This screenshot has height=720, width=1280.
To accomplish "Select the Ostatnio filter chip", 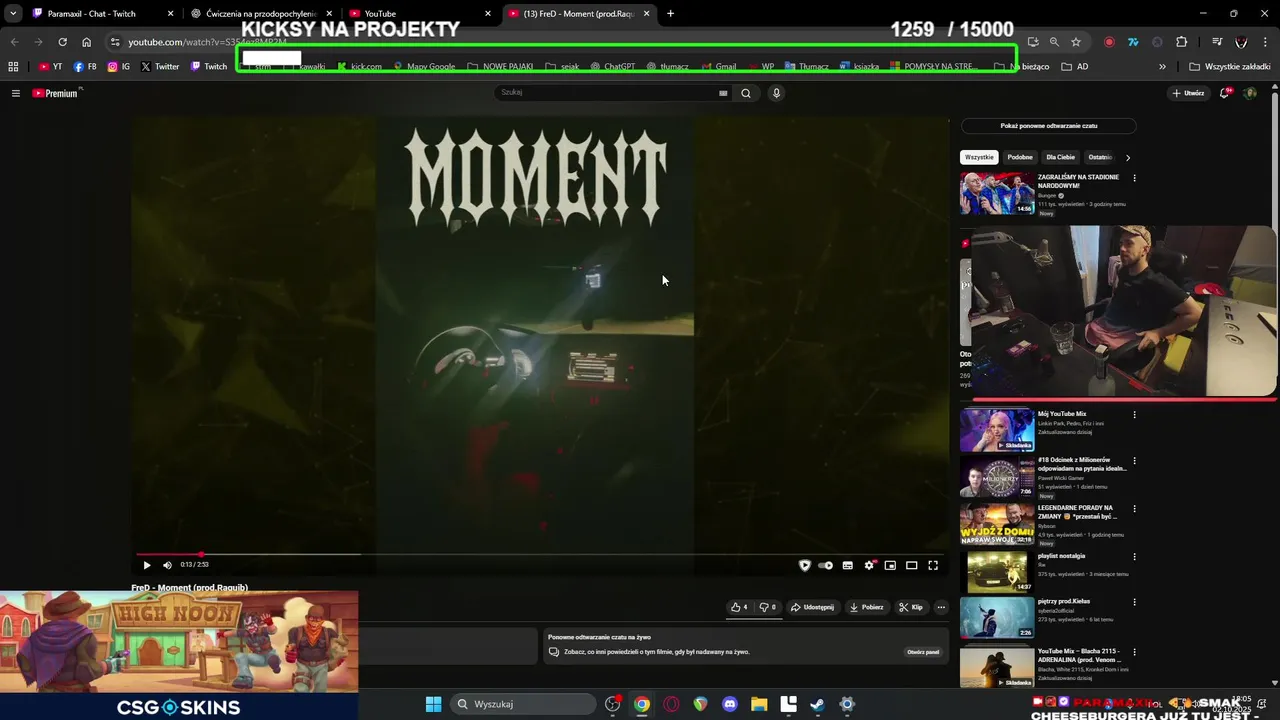I will (x=1100, y=157).
